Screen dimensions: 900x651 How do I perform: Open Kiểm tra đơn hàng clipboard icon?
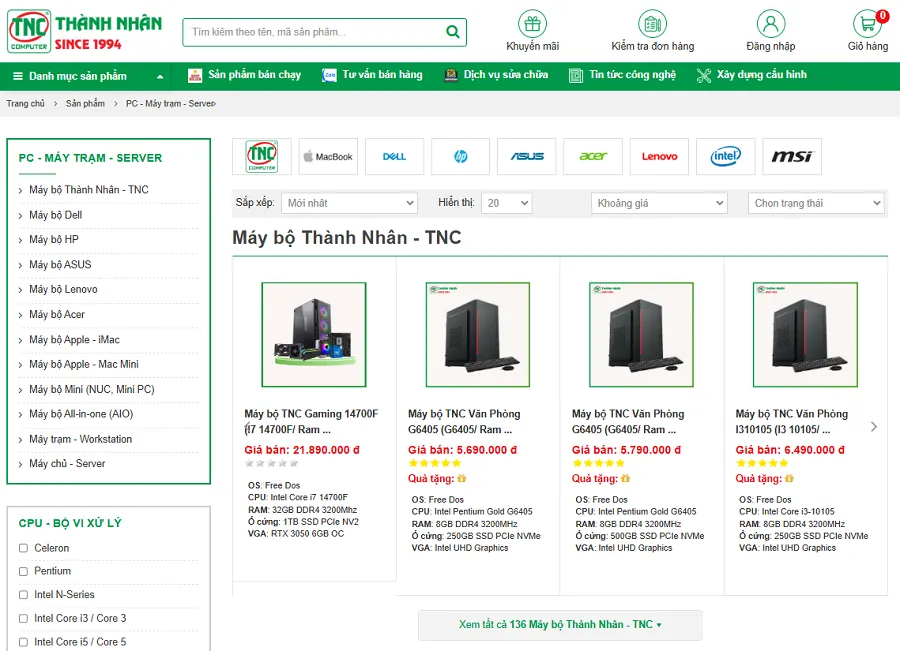click(x=653, y=24)
